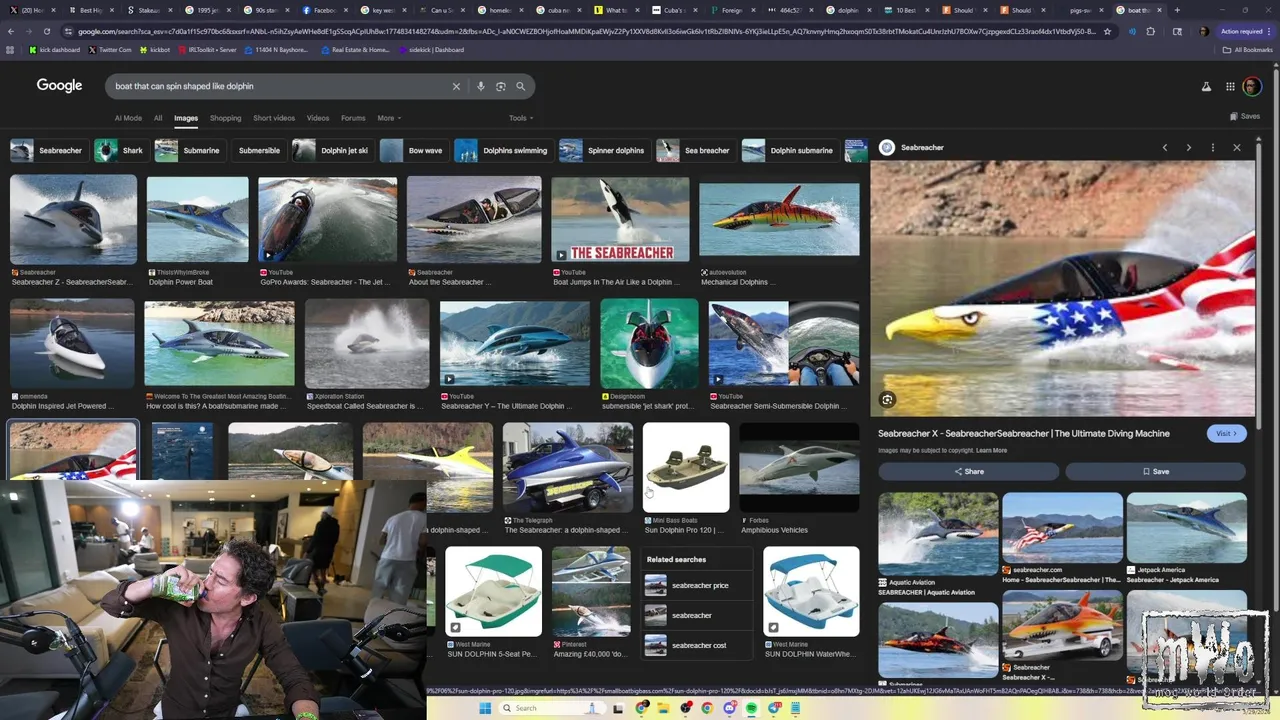
Task: Open Spotify from the taskbar
Action: [x=752, y=708]
